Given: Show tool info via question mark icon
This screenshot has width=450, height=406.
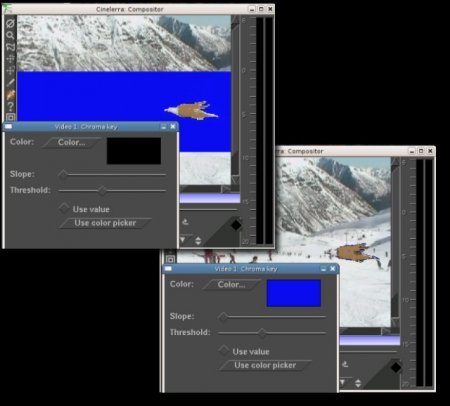Looking at the screenshot, I should 10,106.
